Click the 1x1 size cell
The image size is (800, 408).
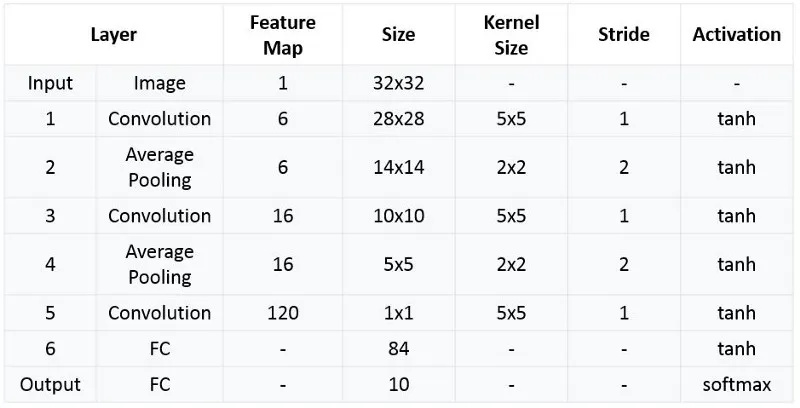point(398,313)
